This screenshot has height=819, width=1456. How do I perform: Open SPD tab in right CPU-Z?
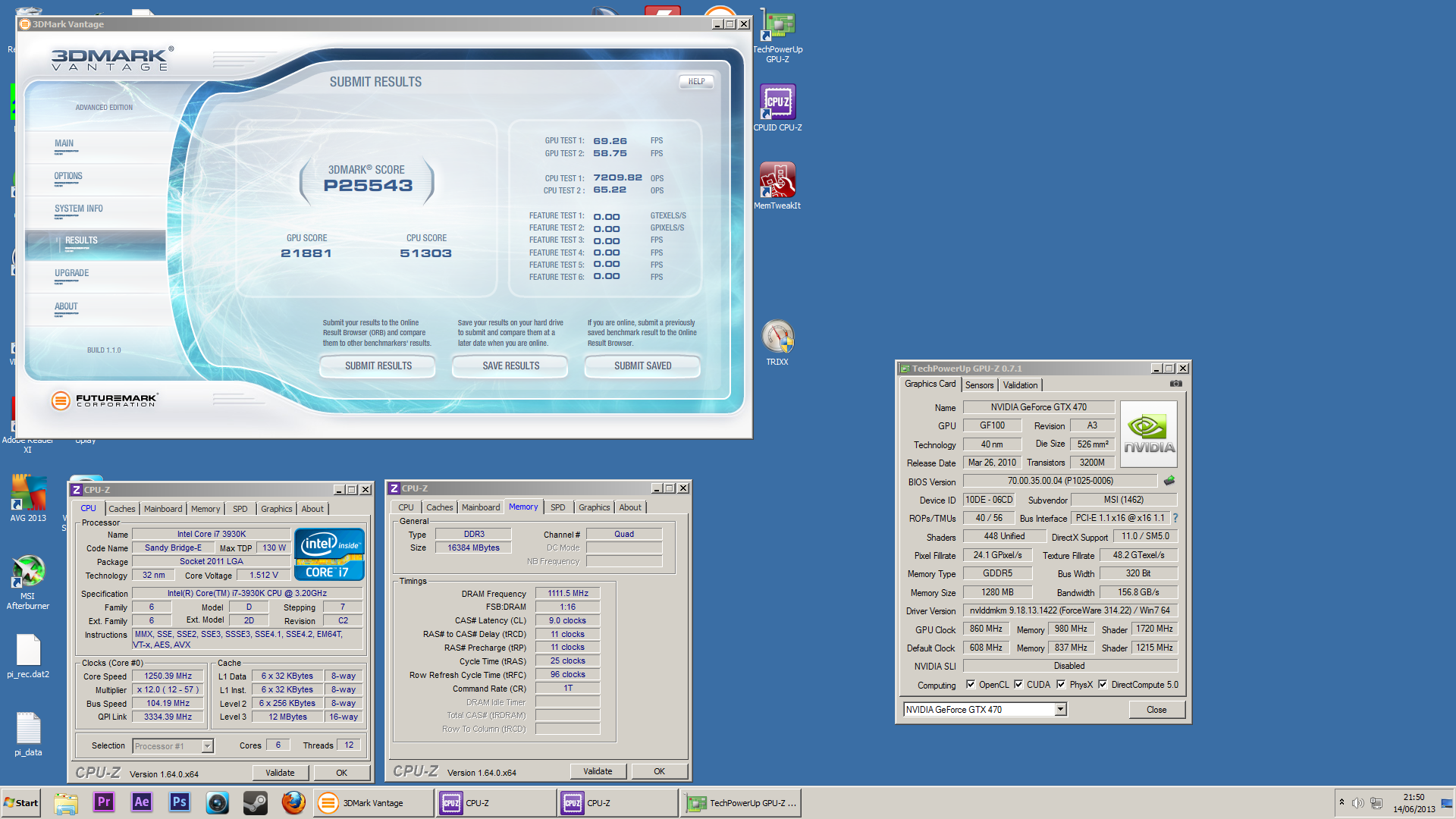coord(558,507)
